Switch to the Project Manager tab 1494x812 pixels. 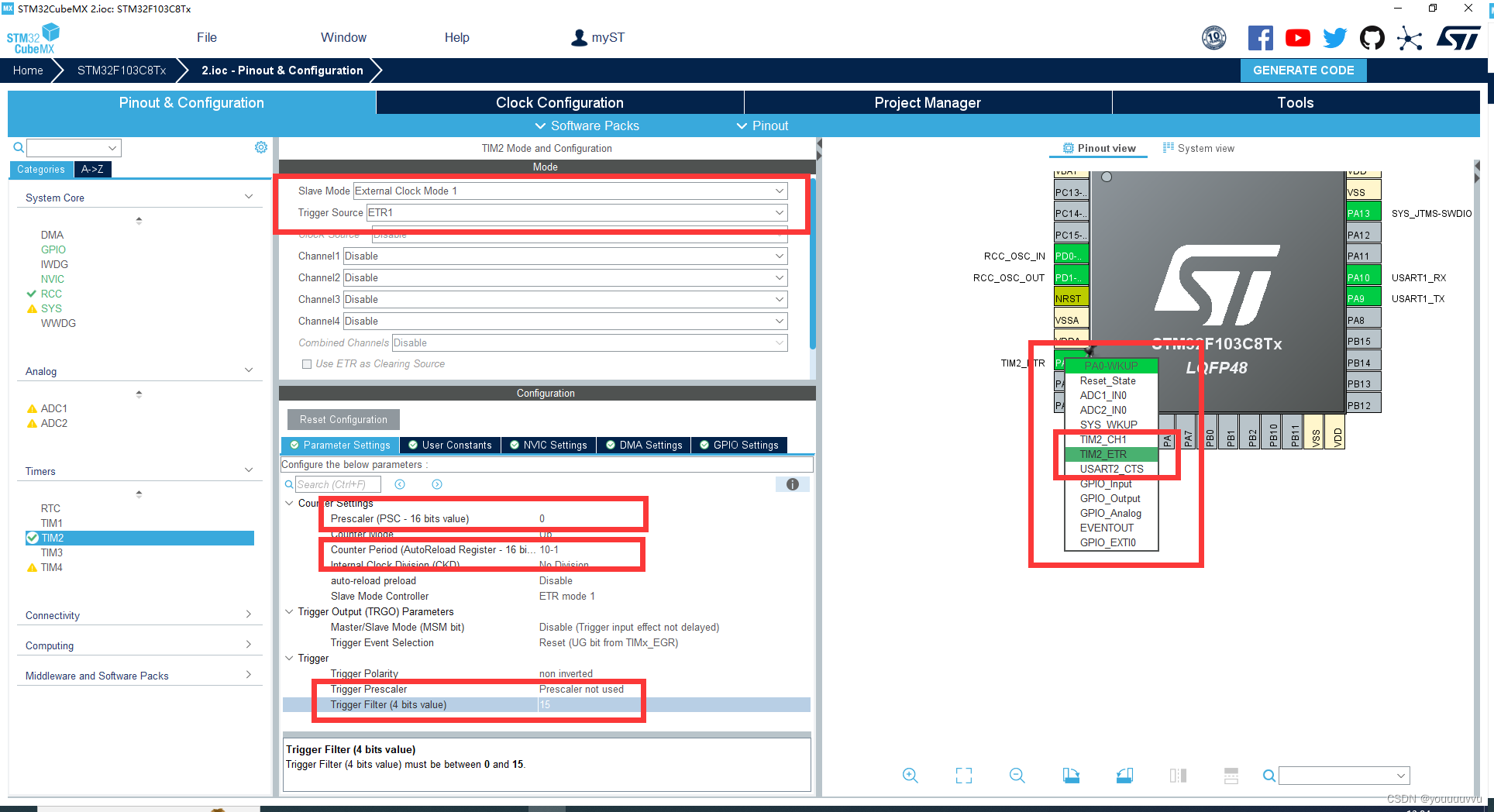click(x=928, y=102)
